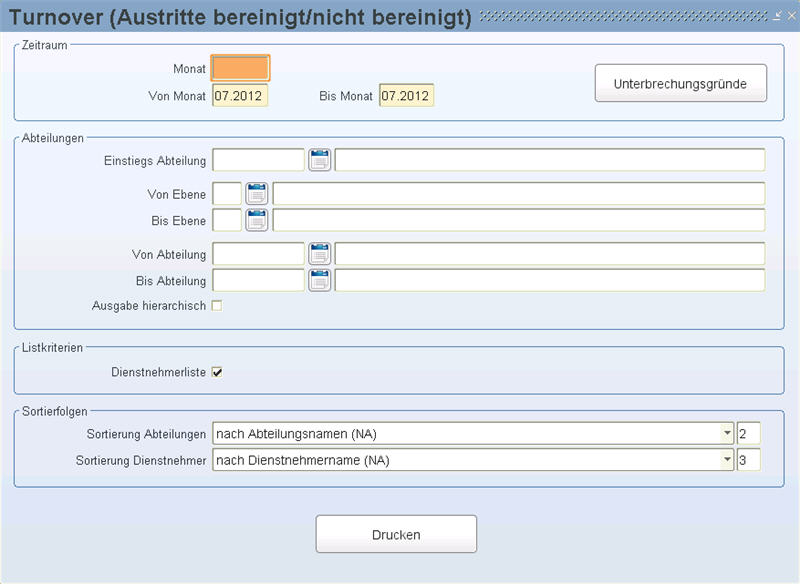Viewport: 800px width, 584px height.
Task: Open the nach Abteilungsnamen (NA) combo box
Action: pyautogui.click(x=473, y=434)
